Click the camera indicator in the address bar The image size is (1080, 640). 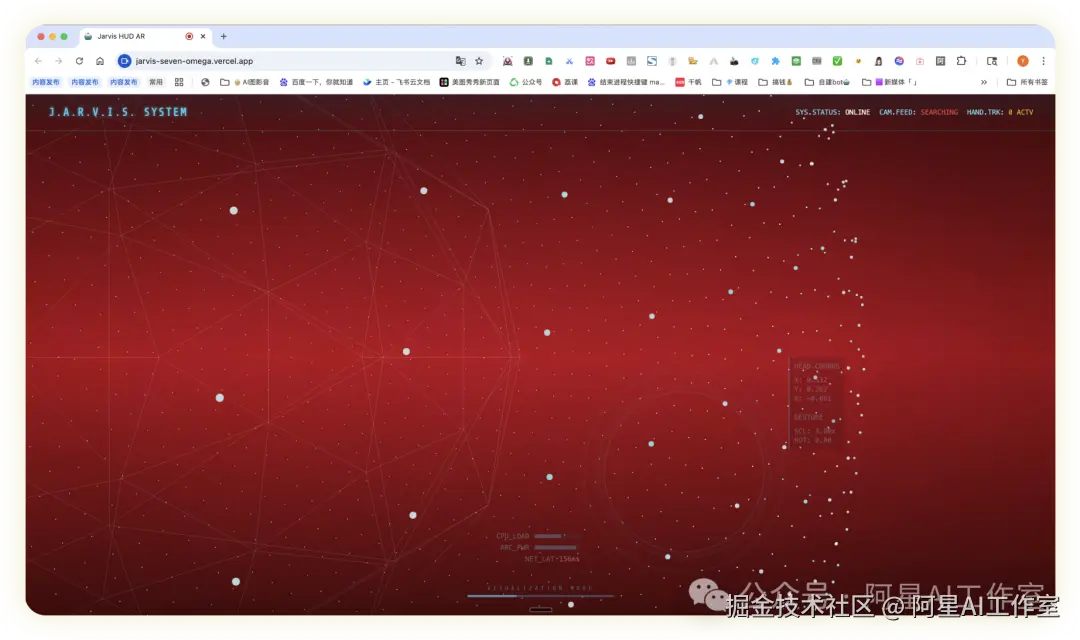[124, 61]
